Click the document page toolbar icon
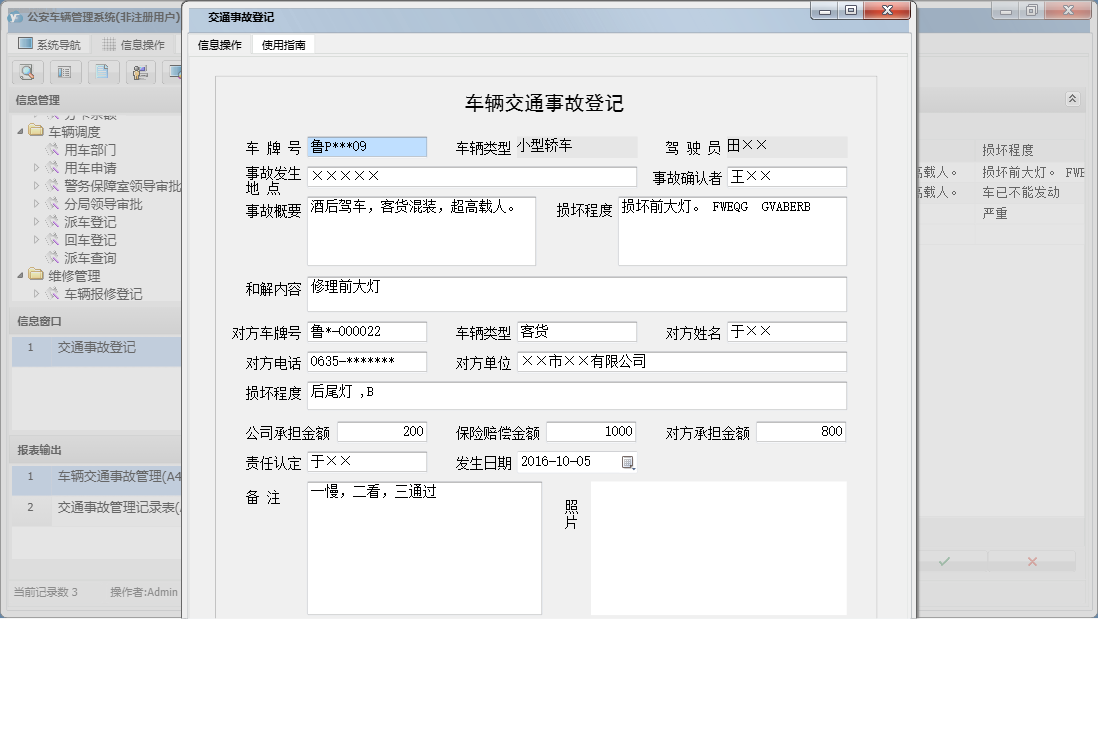The width and height of the screenshot is (1098, 745). click(x=102, y=71)
